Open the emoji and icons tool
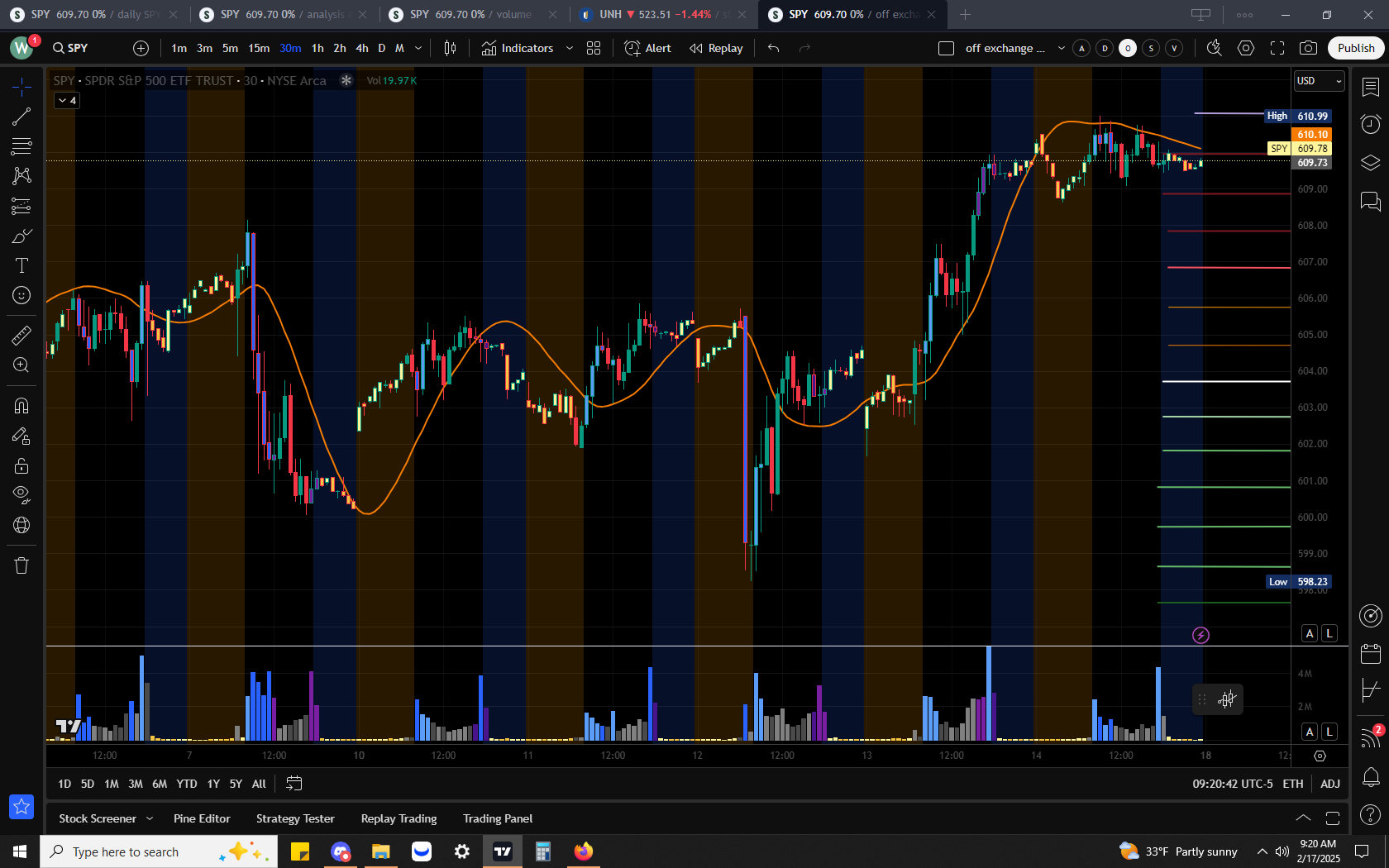The width and height of the screenshot is (1389, 868). pyautogui.click(x=21, y=295)
